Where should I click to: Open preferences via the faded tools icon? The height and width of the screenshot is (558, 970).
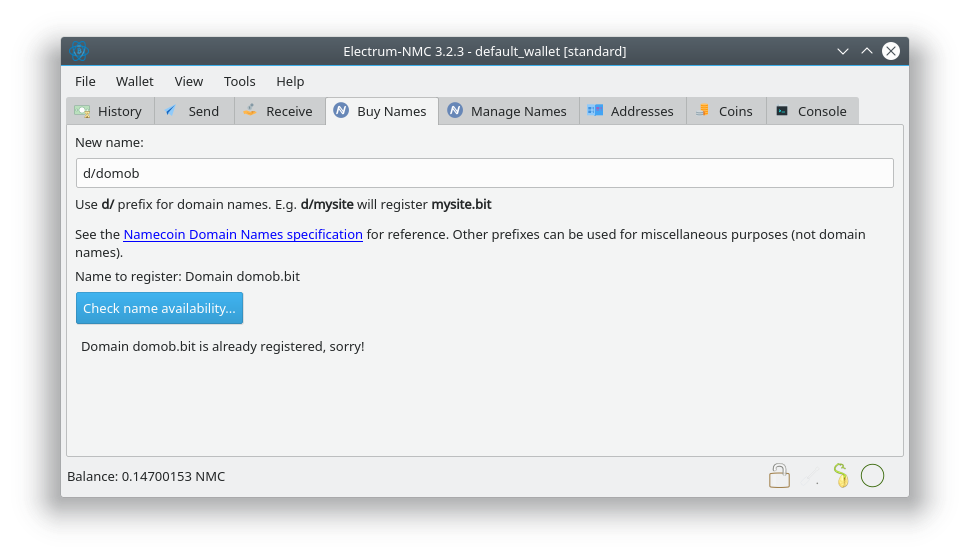[811, 477]
